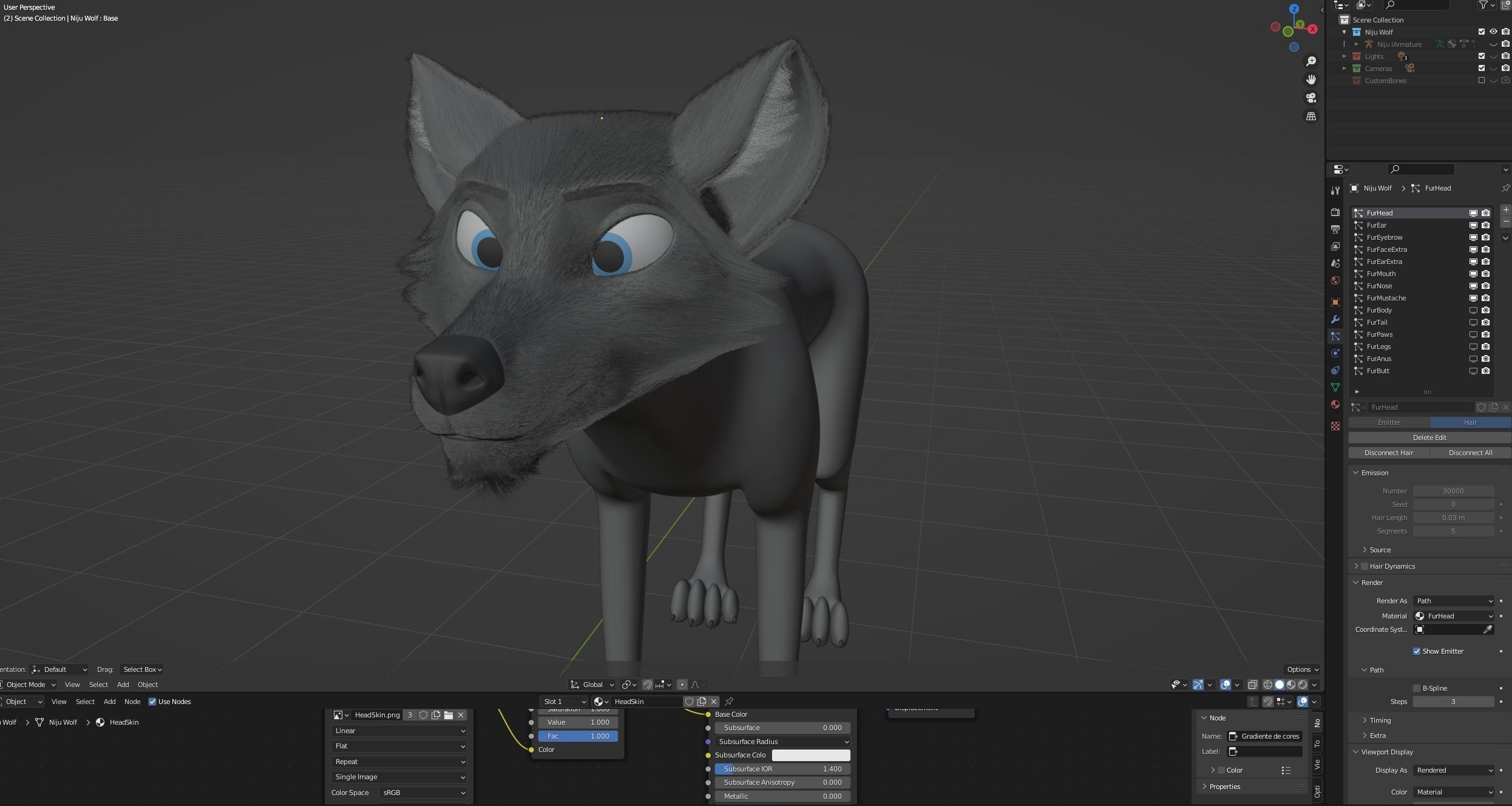Add a particle system slot with plus

click(x=1505, y=210)
